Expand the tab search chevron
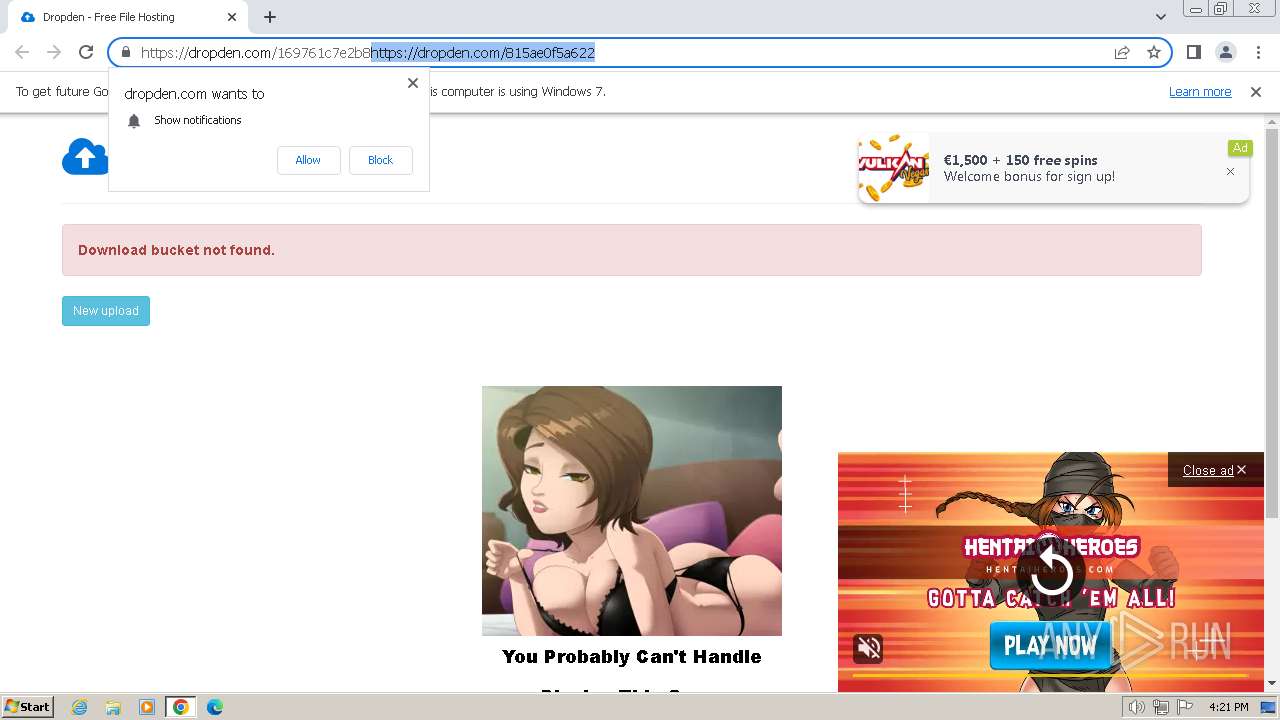This screenshot has width=1280, height=720. click(1160, 17)
